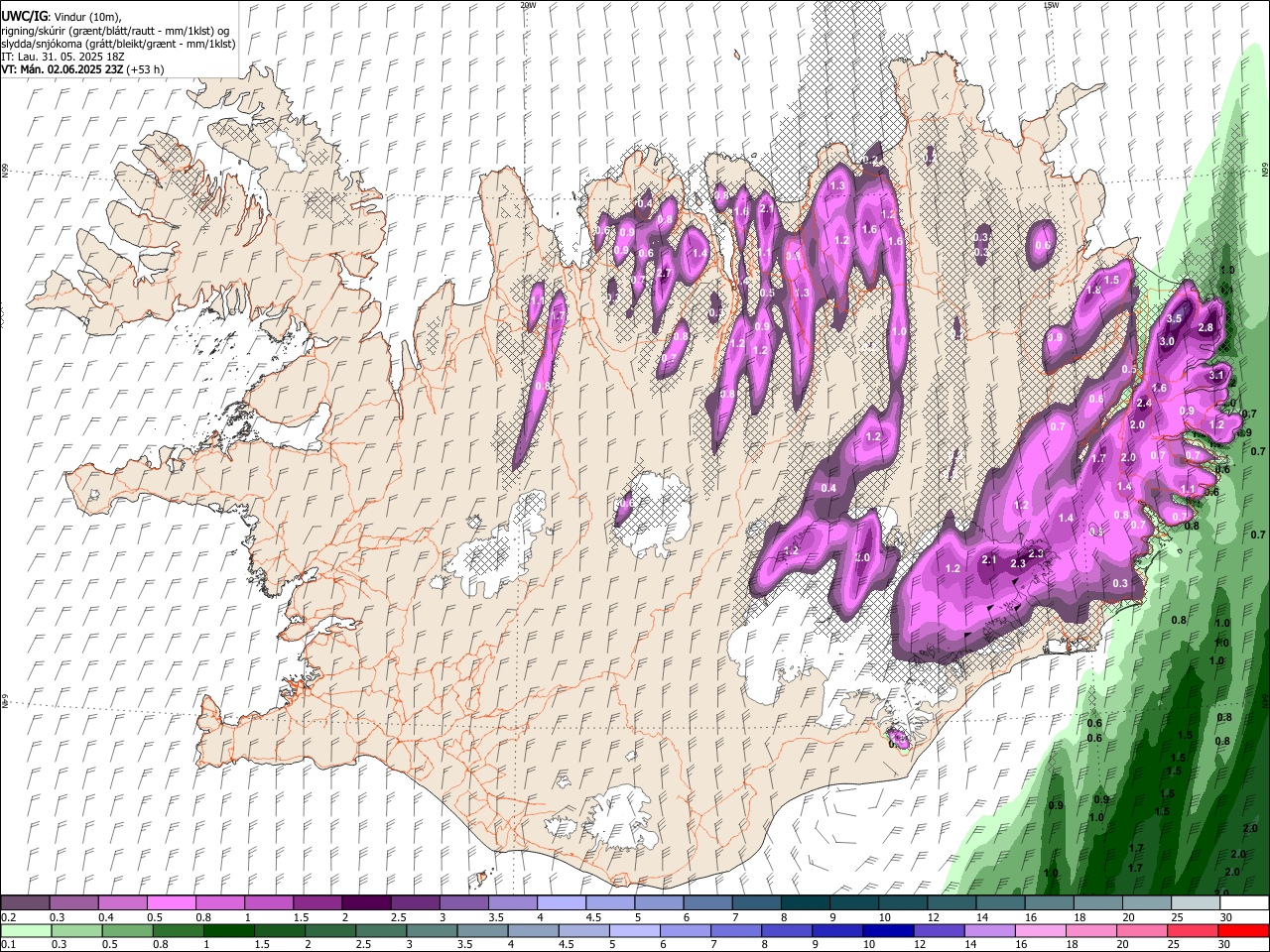Select the 25 red rain legend swatch
1270x952 pixels.
(x=1191, y=931)
